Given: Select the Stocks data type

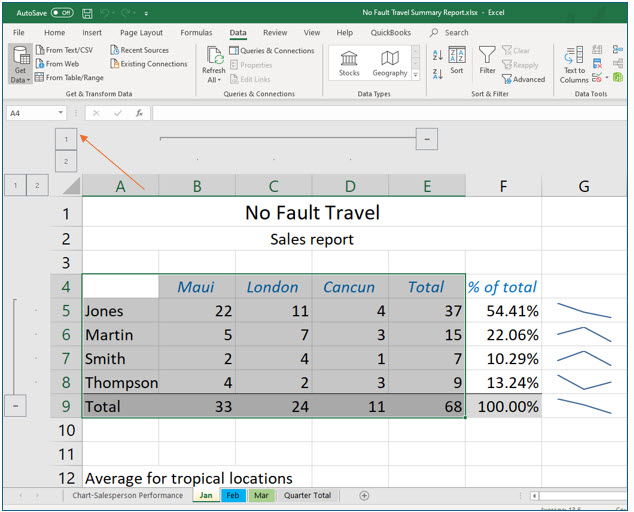Looking at the screenshot, I should [x=349, y=63].
